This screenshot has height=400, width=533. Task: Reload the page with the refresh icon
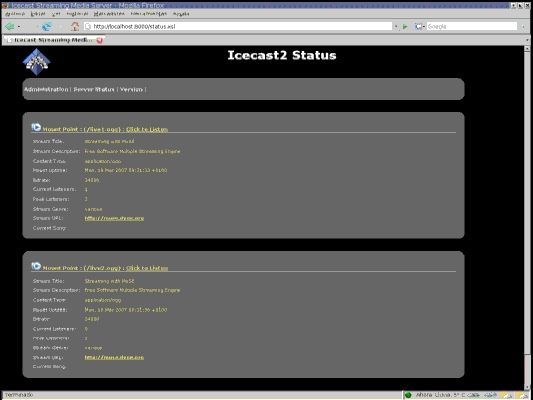click(x=47, y=26)
